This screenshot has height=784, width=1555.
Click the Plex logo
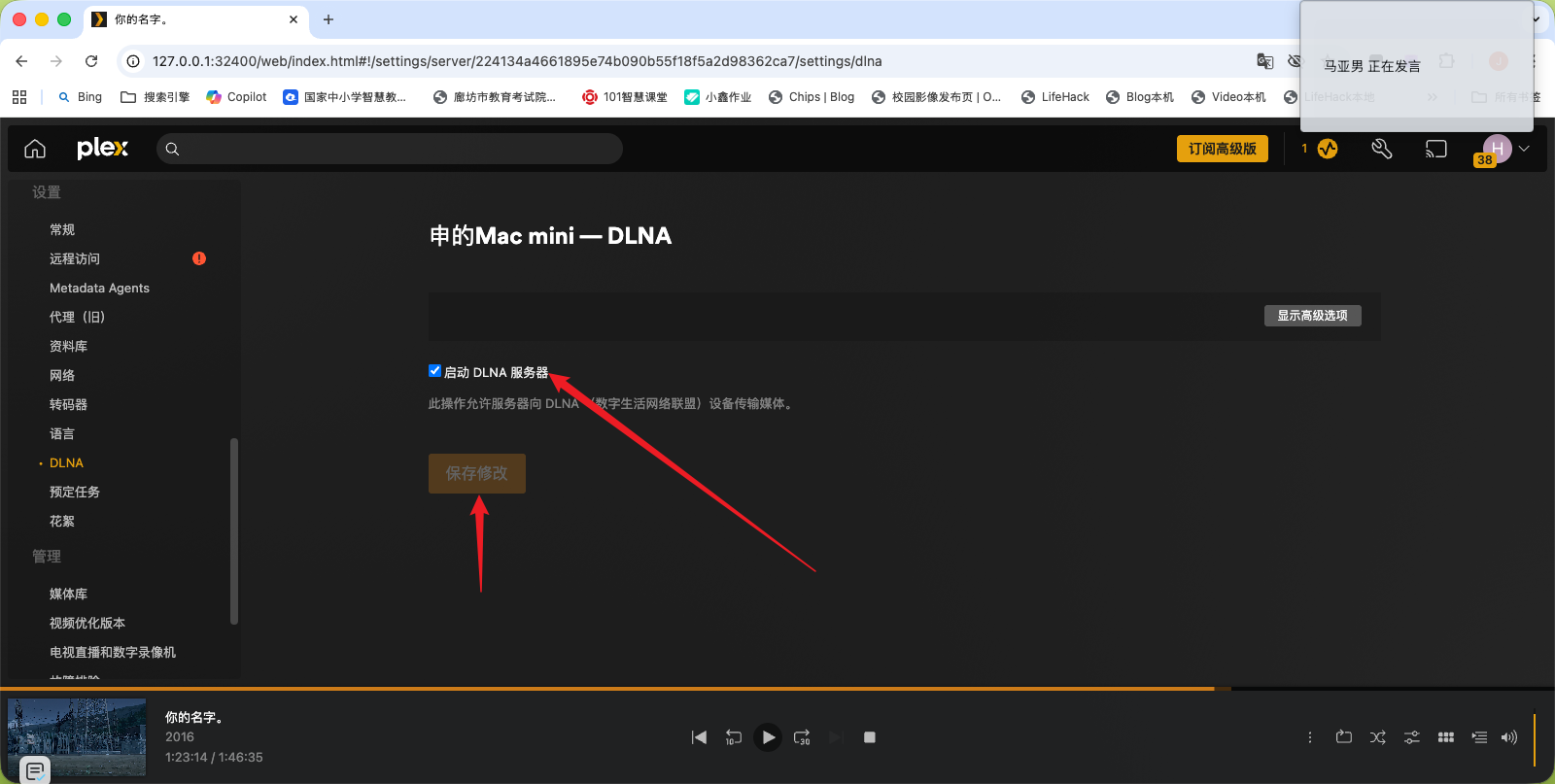click(x=102, y=148)
